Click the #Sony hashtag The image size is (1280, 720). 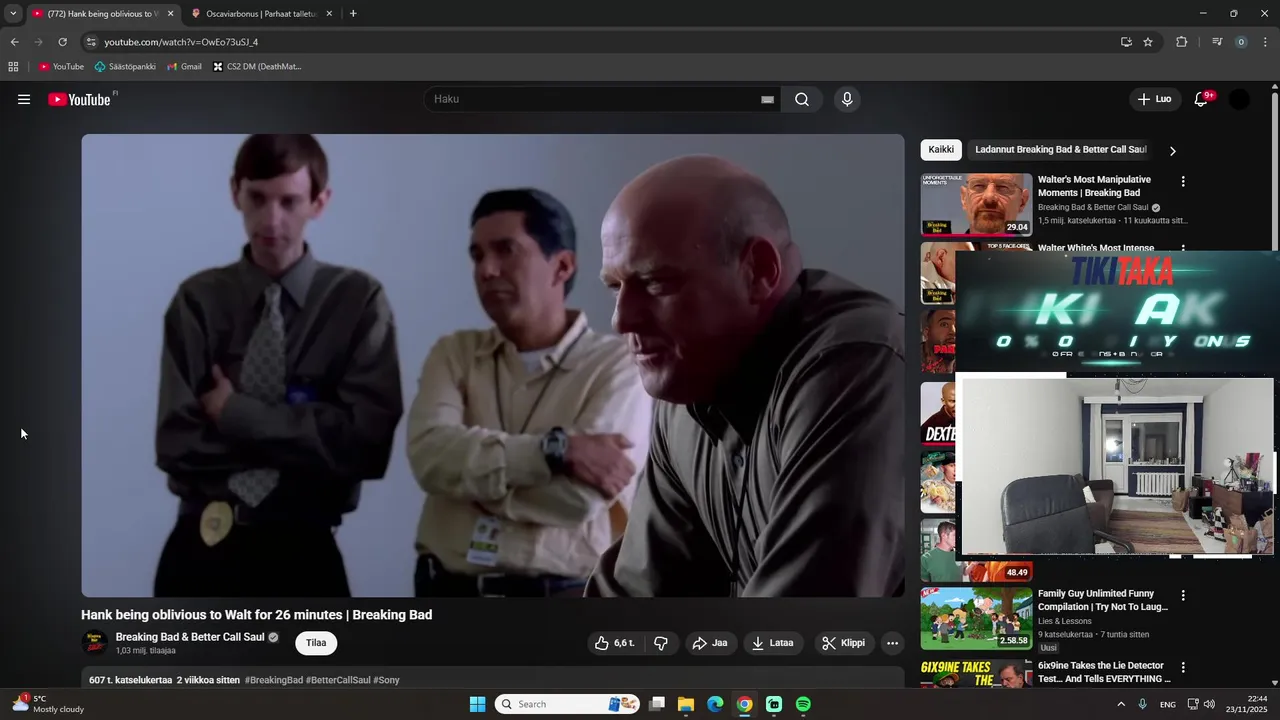(386, 680)
